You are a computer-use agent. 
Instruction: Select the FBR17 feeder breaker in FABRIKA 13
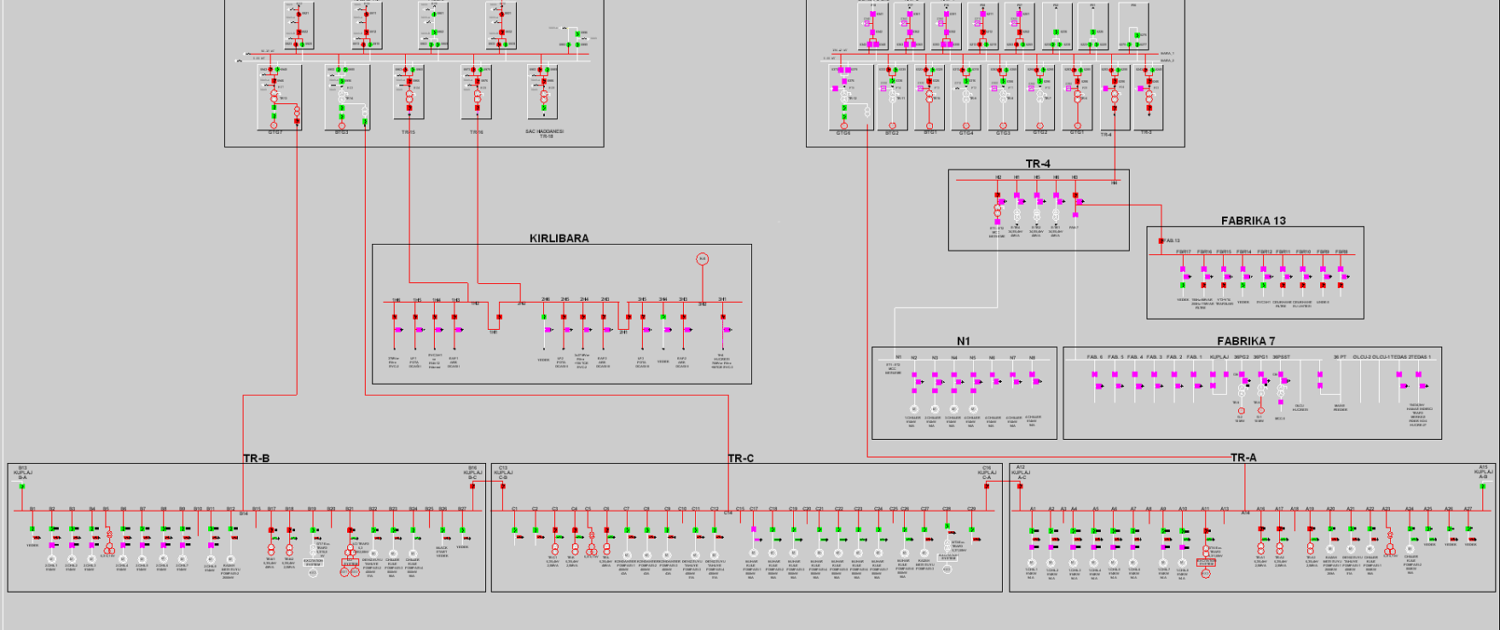(1184, 271)
